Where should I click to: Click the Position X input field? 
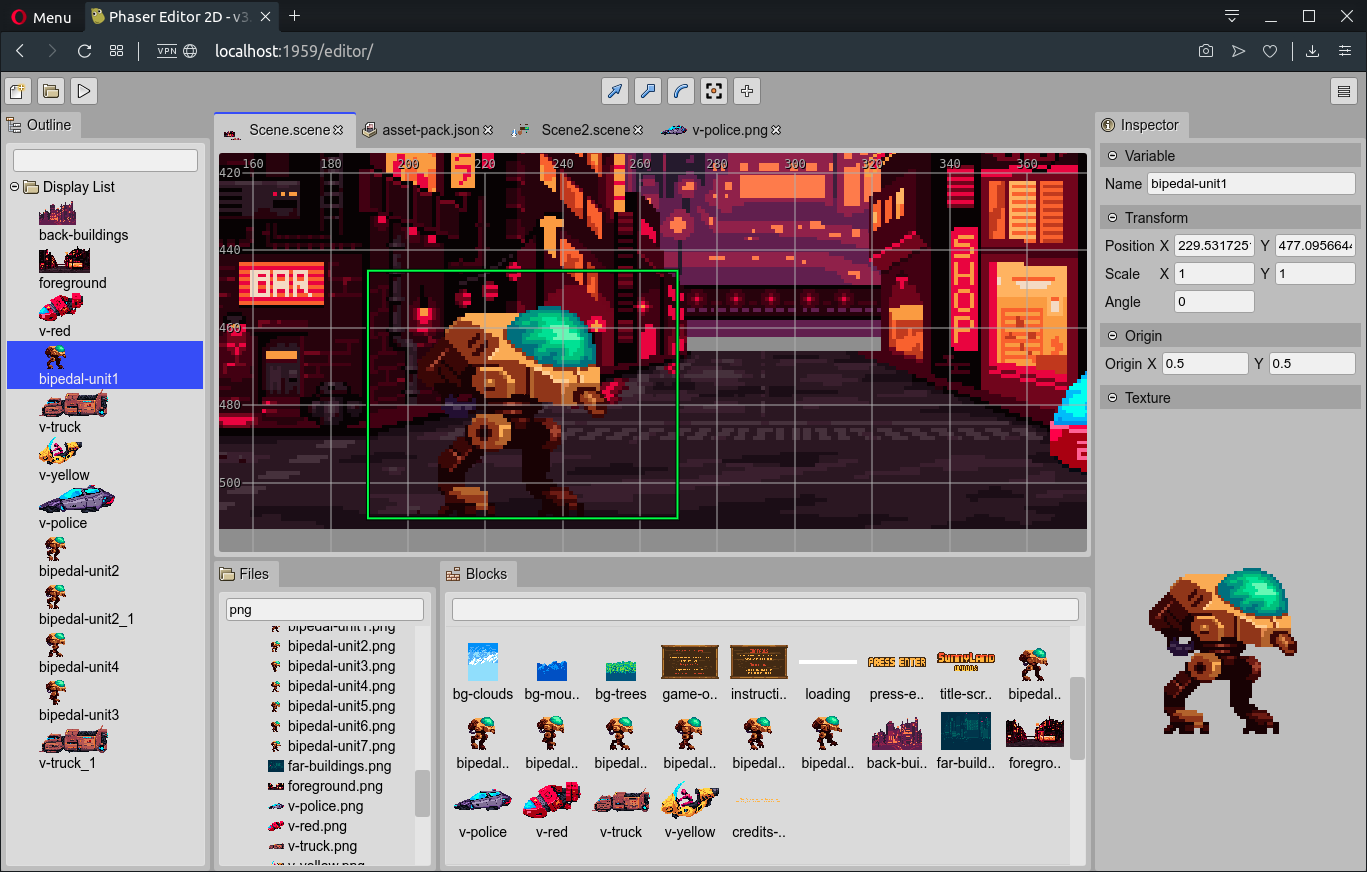pos(1213,246)
